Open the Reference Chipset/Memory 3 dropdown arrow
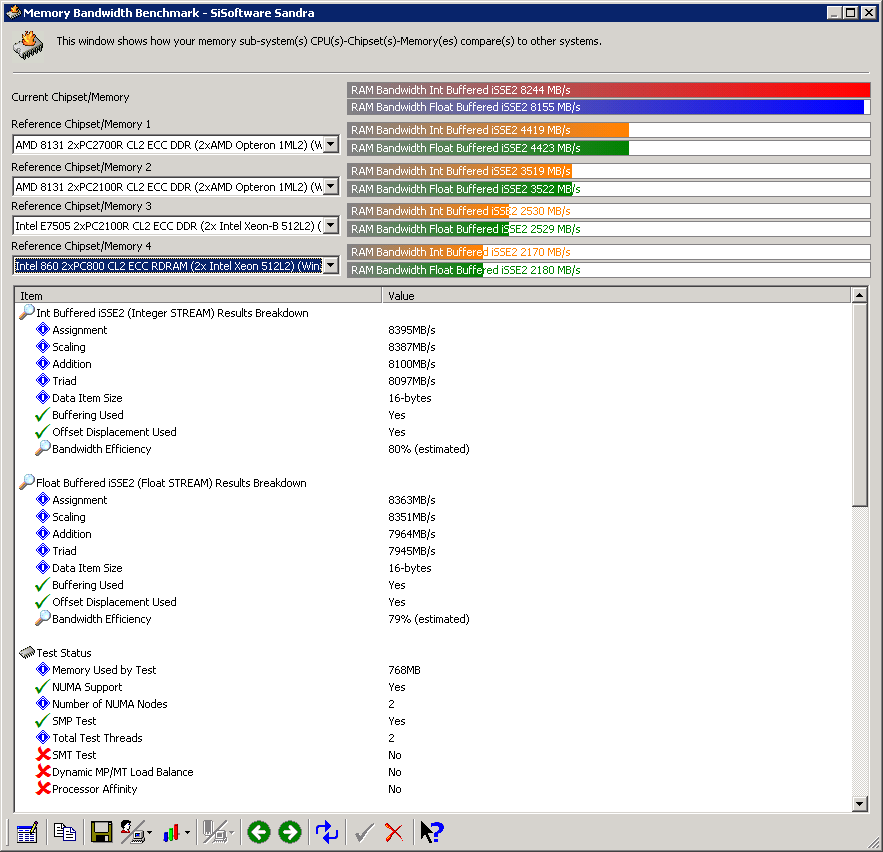Screen dimensions: 883x852 tap(331, 226)
